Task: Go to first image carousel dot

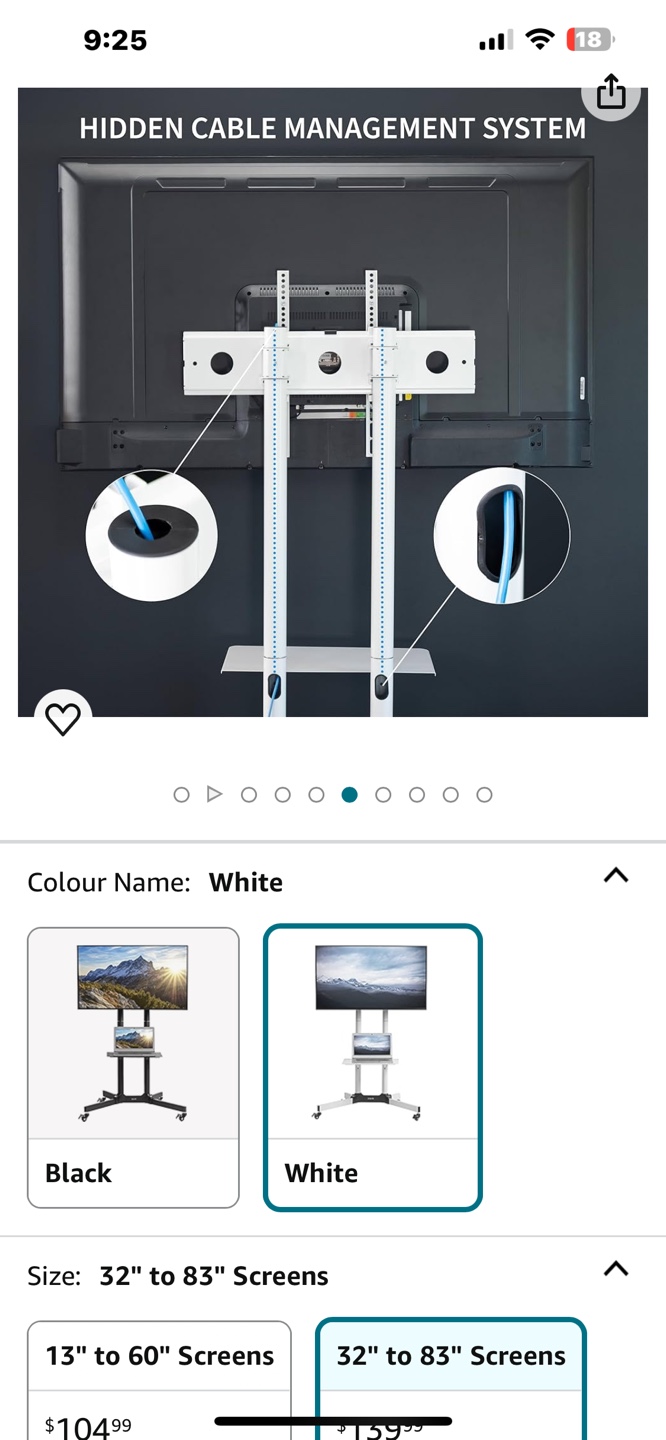Action: click(181, 795)
